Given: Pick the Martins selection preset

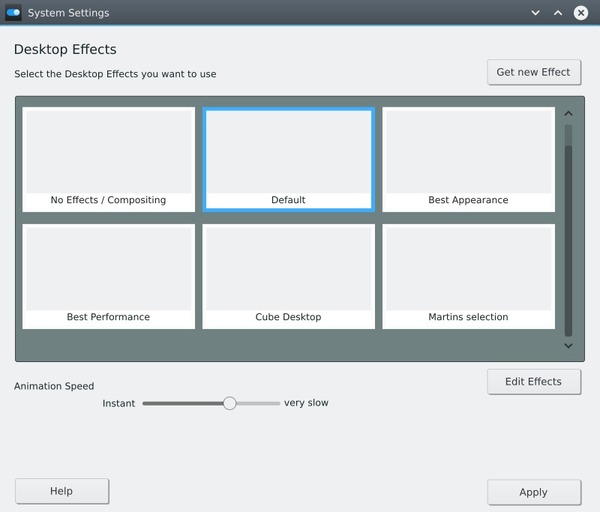Looking at the screenshot, I should (x=468, y=276).
